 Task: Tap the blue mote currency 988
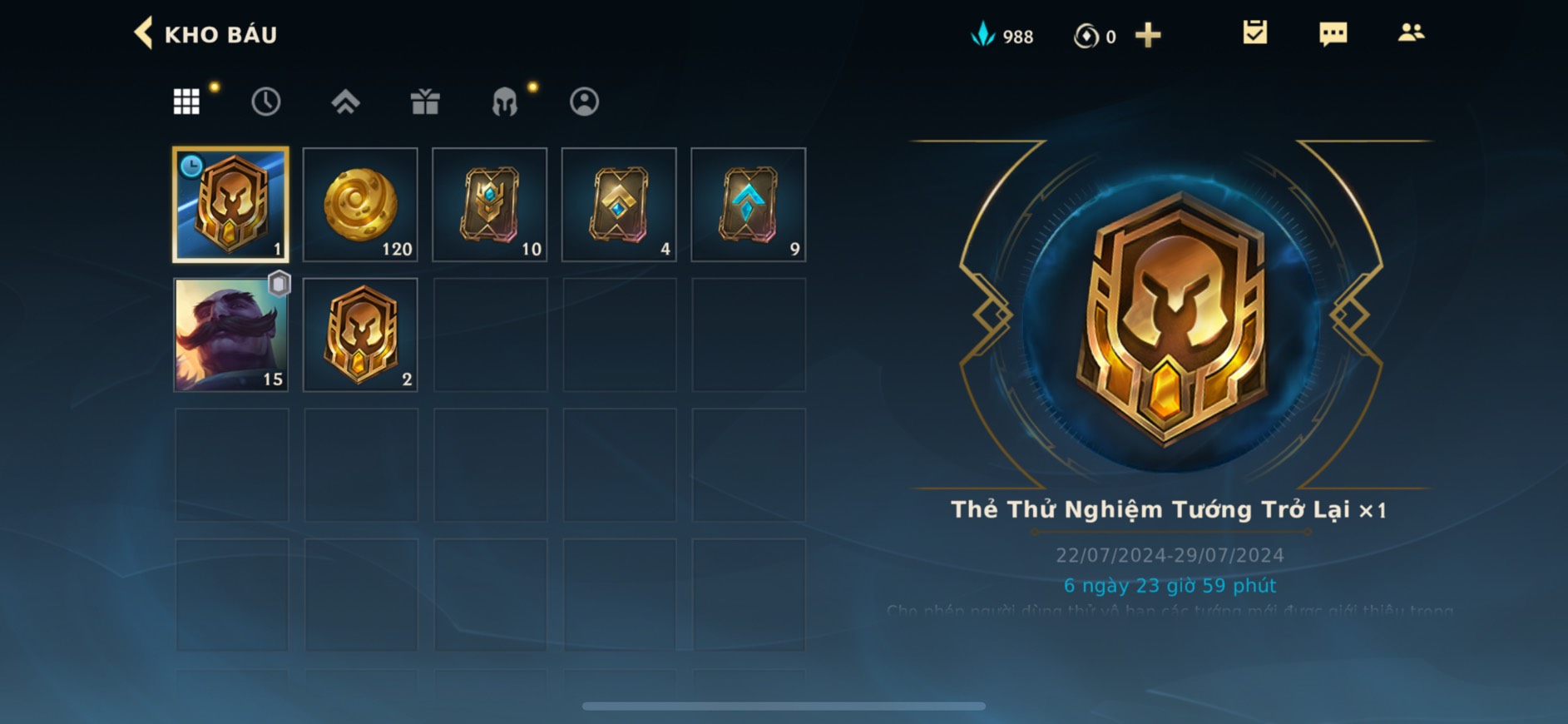pyautogui.click(x=1002, y=35)
